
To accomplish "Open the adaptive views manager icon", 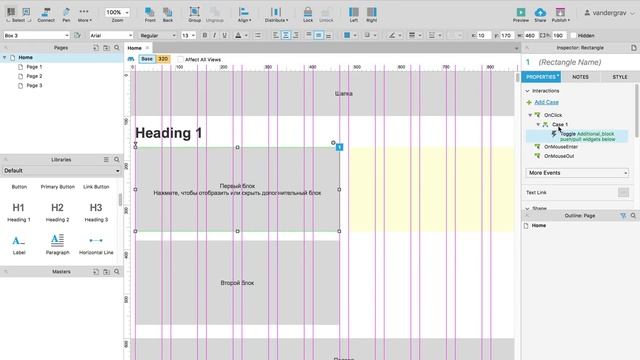I will pos(131,59).
